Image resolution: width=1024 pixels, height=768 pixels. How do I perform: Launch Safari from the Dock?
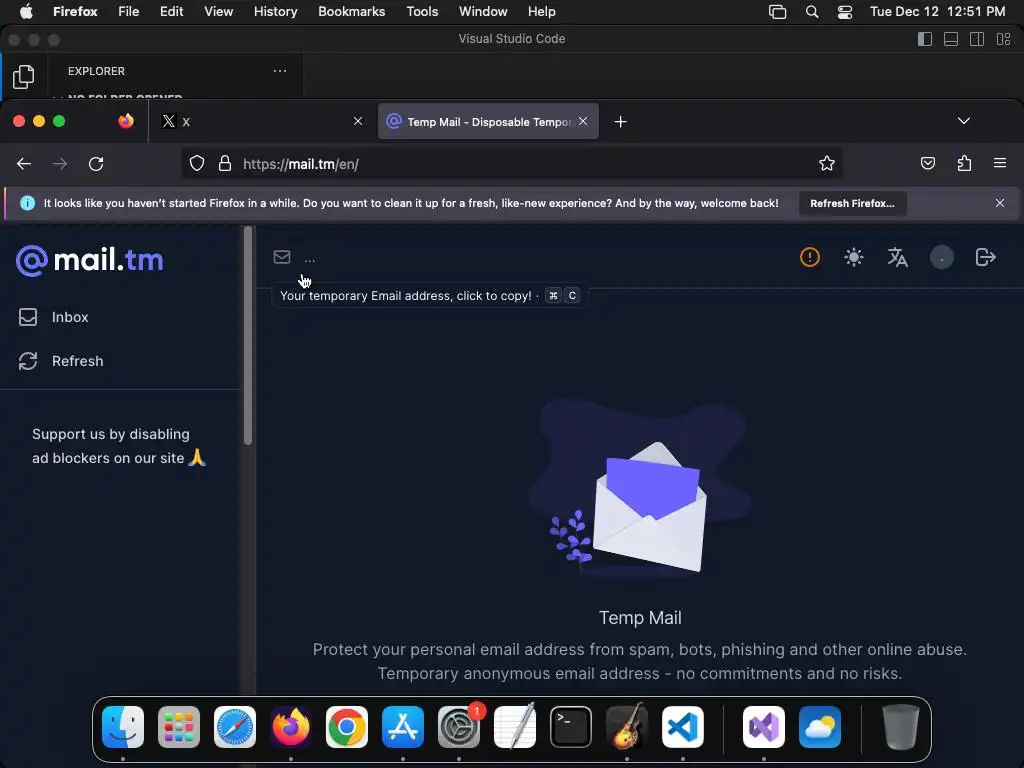[x=235, y=727]
